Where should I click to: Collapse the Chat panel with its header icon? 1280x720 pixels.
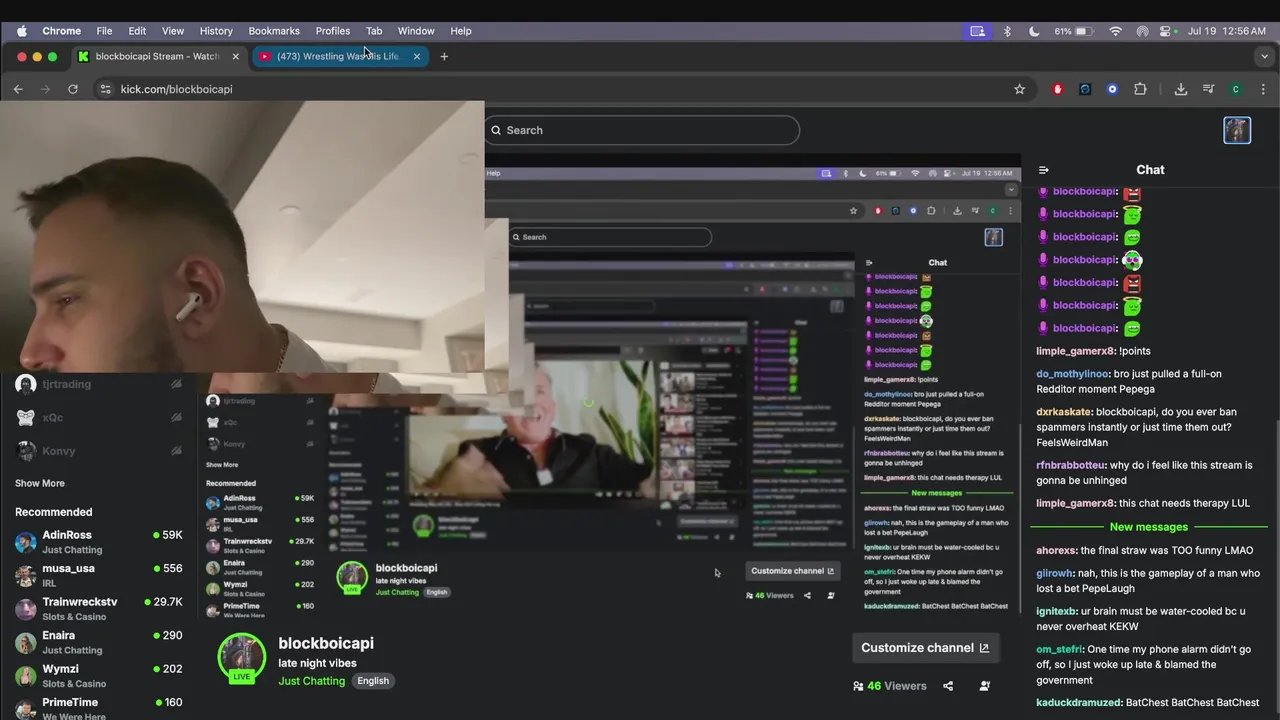click(x=1043, y=170)
